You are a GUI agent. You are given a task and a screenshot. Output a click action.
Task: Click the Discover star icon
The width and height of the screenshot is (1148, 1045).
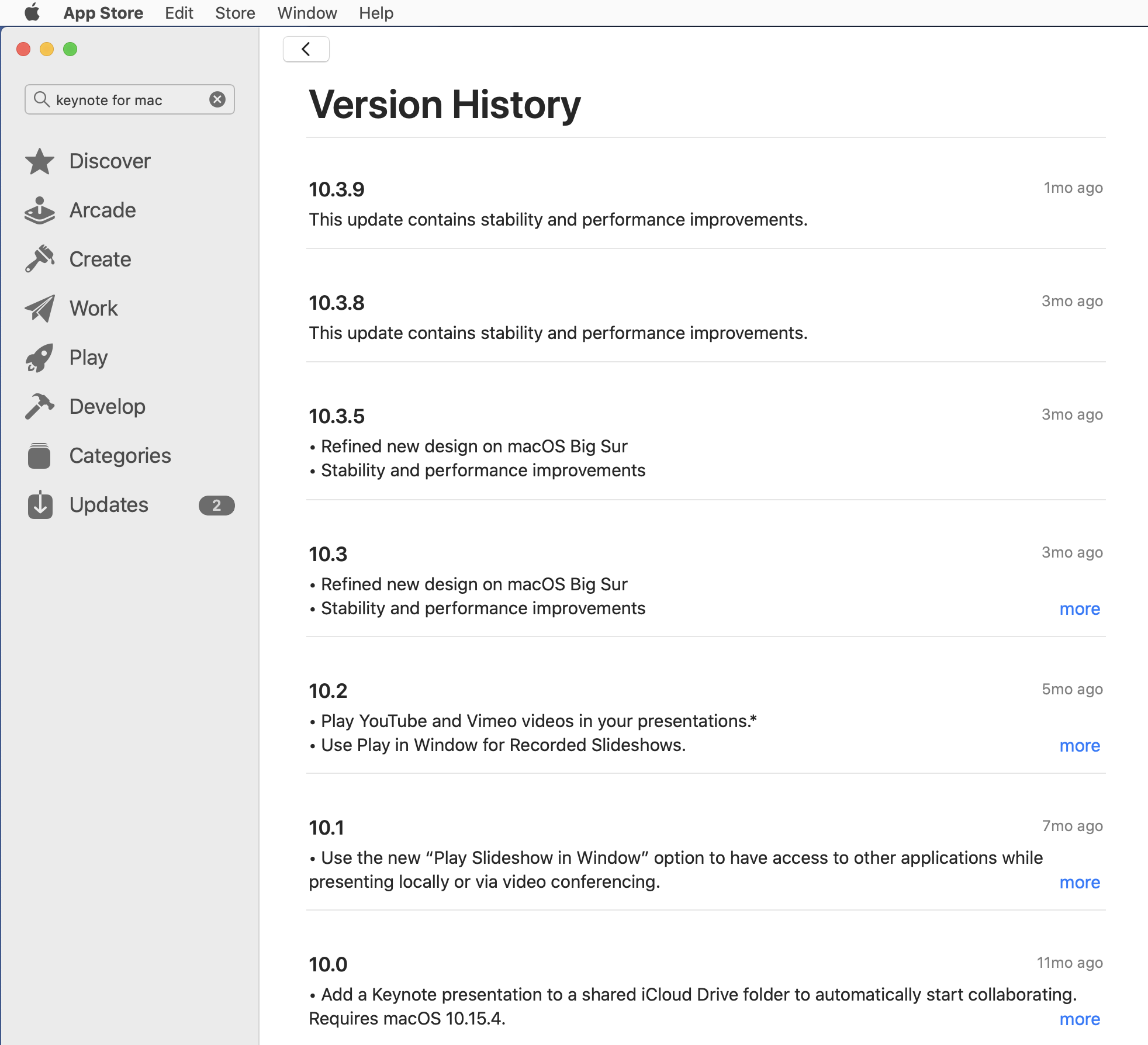click(x=40, y=161)
